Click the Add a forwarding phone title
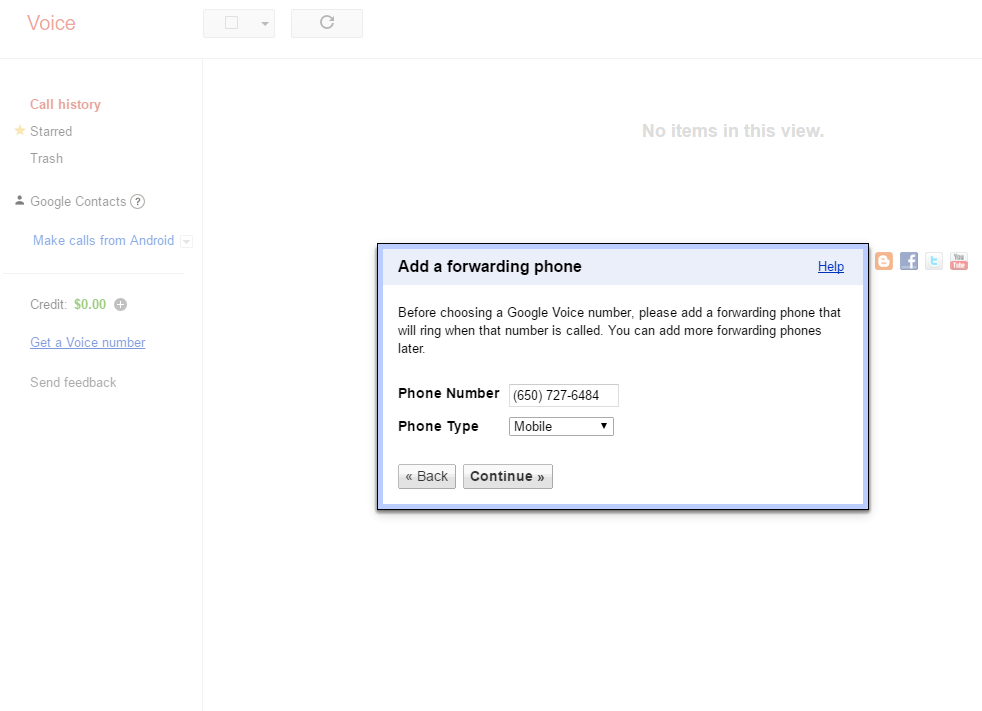Viewport: 982px width, 711px height. (490, 267)
